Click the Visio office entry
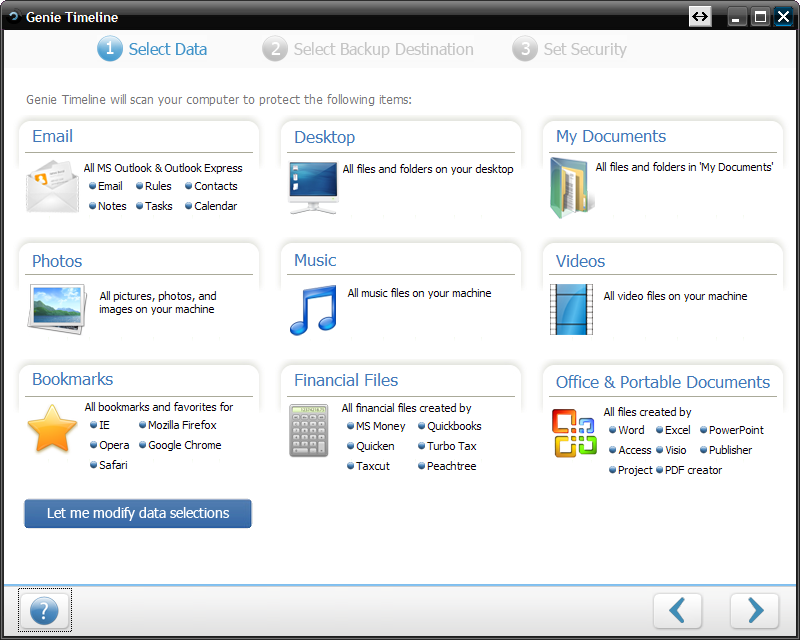 click(671, 450)
